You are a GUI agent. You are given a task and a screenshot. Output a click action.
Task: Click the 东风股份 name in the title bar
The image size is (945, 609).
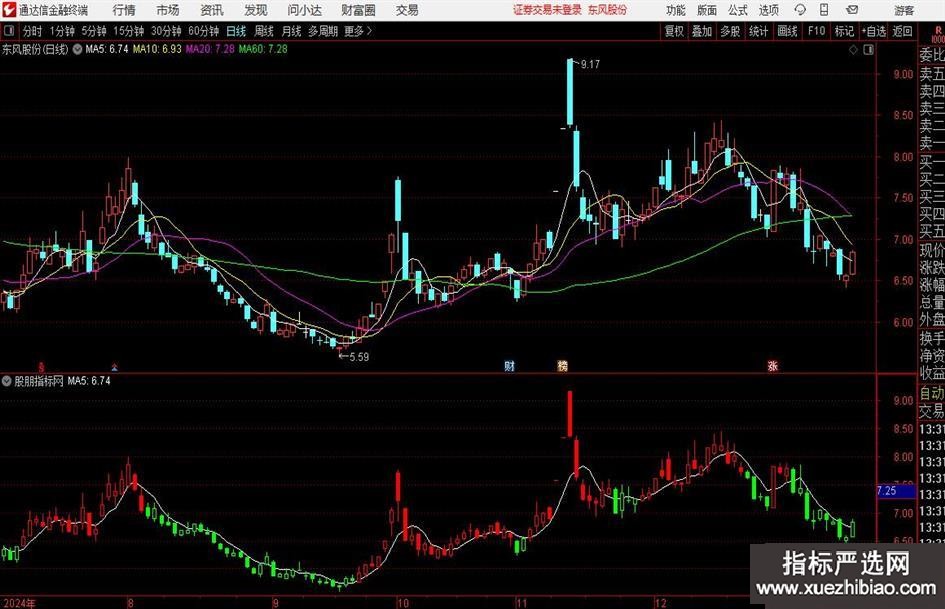pos(608,10)
